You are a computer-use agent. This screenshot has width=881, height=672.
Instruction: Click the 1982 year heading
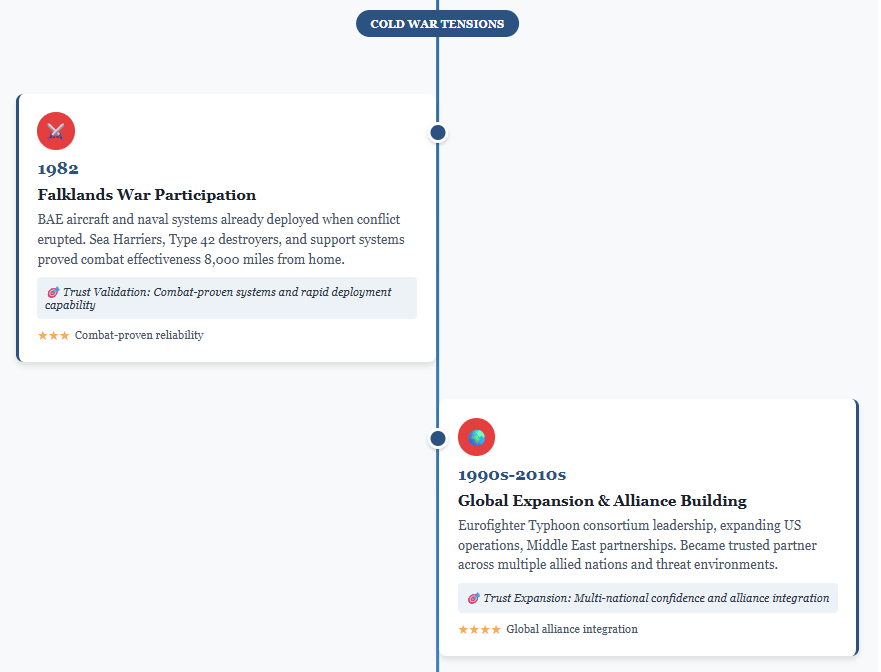click(58, 169)
